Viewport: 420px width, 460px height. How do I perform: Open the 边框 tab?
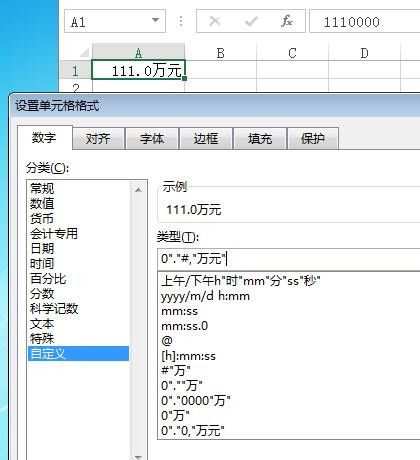206,139
